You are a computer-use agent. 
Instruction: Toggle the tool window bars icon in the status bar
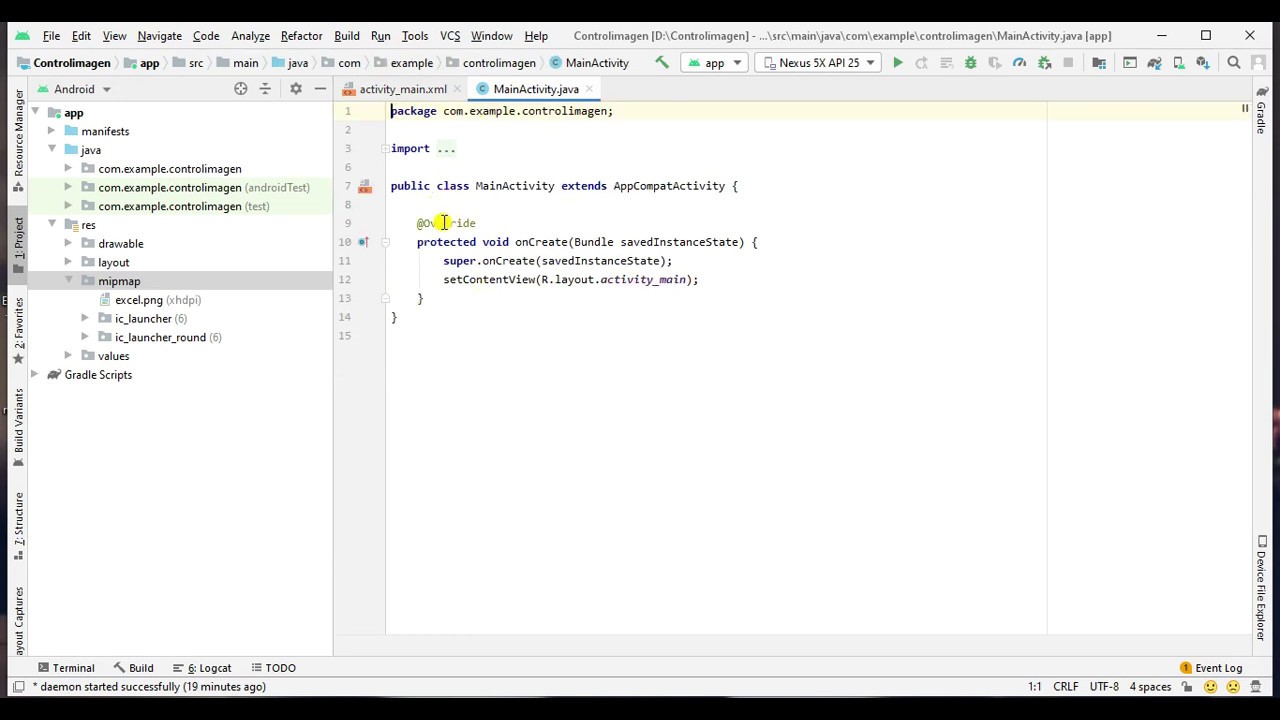(x=17, y=687)
